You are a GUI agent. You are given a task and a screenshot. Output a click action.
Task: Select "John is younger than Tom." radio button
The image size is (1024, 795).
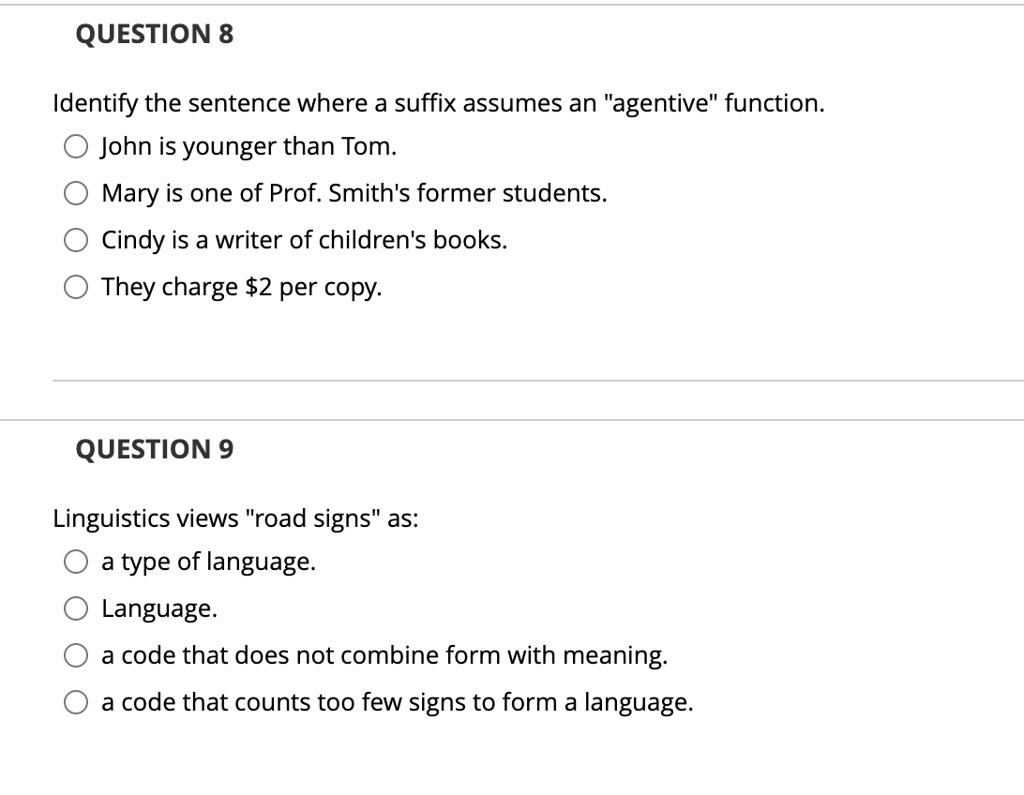(75, 146)
